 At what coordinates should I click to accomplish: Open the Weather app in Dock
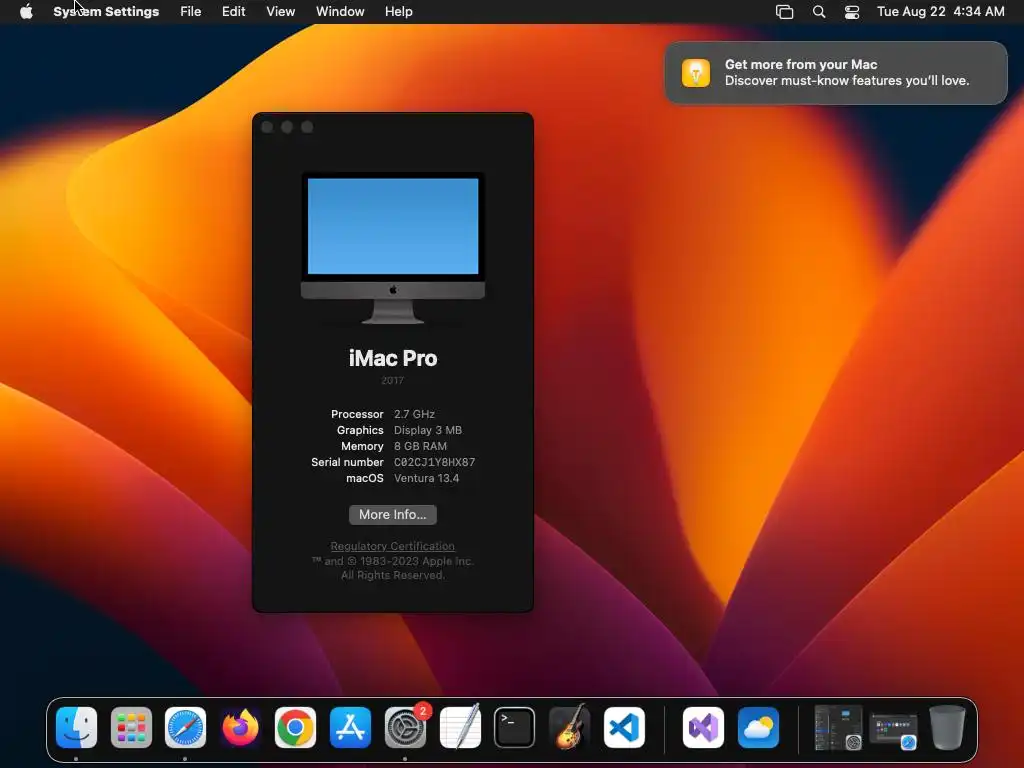click(x=758, y=728)
